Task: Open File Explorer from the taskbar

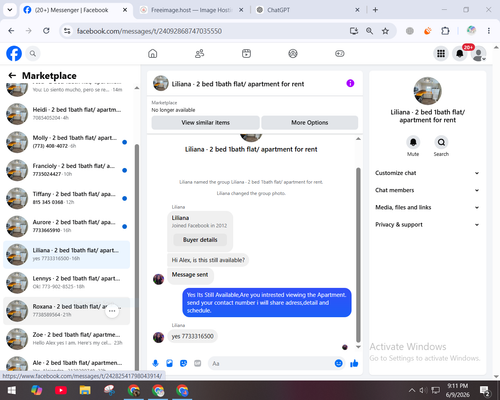Action: 85,390
